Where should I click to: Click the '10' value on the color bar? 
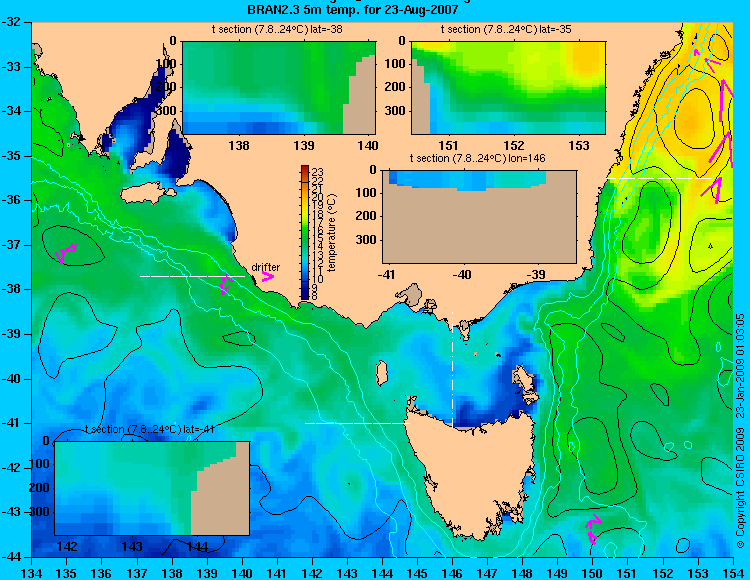[x=318, y=280]
